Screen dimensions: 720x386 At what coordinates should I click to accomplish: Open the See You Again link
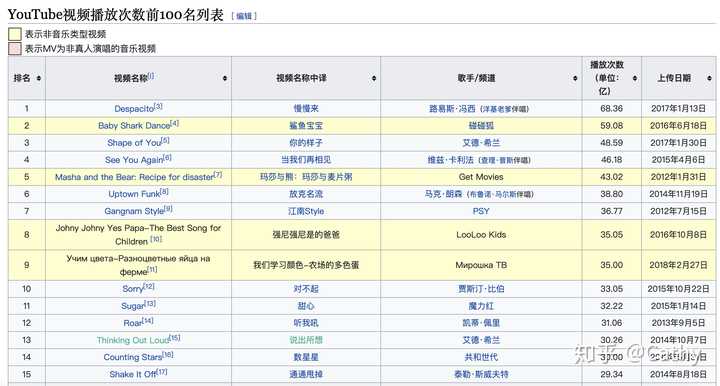point(134,160)
